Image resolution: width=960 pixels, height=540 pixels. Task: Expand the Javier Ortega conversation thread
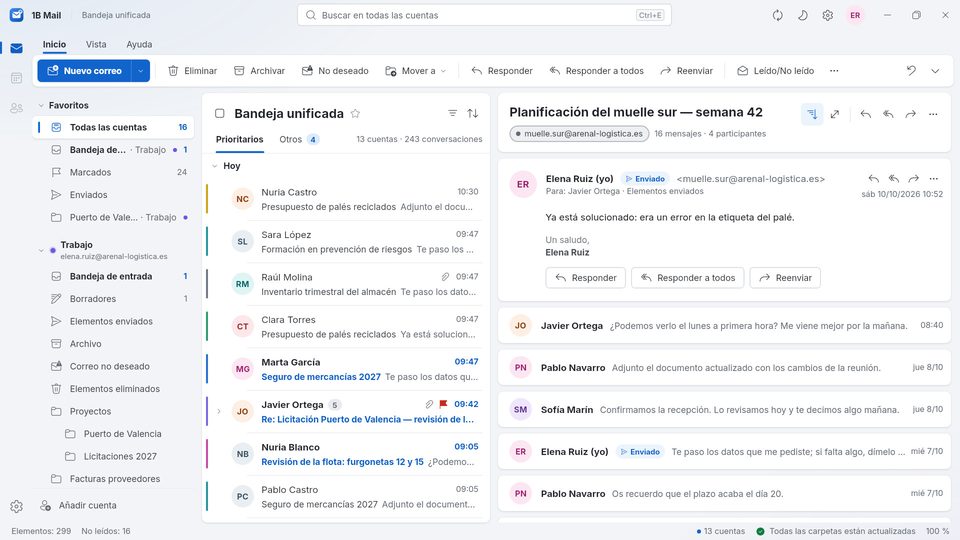coord(219,411)
